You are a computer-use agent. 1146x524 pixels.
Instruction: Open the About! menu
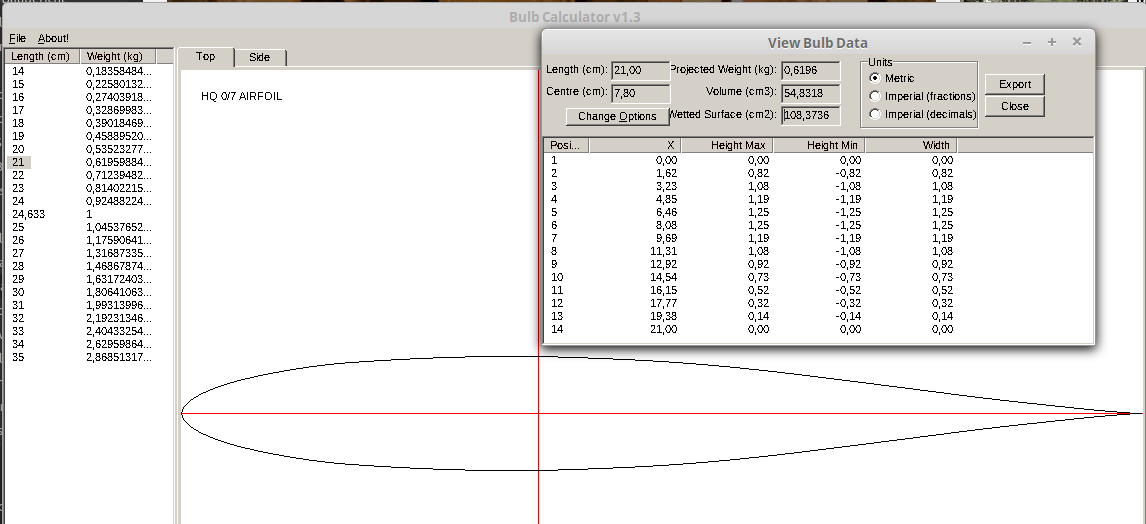53,38
